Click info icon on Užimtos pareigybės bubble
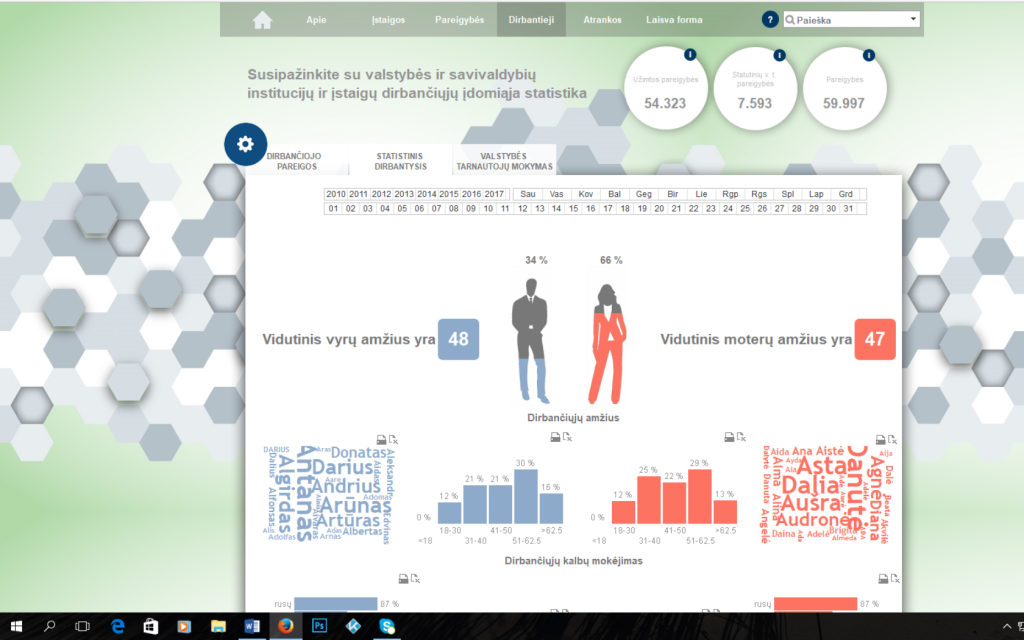This screenshot has width=1024, height=640. pyautogui.click(x=690, y=55)
